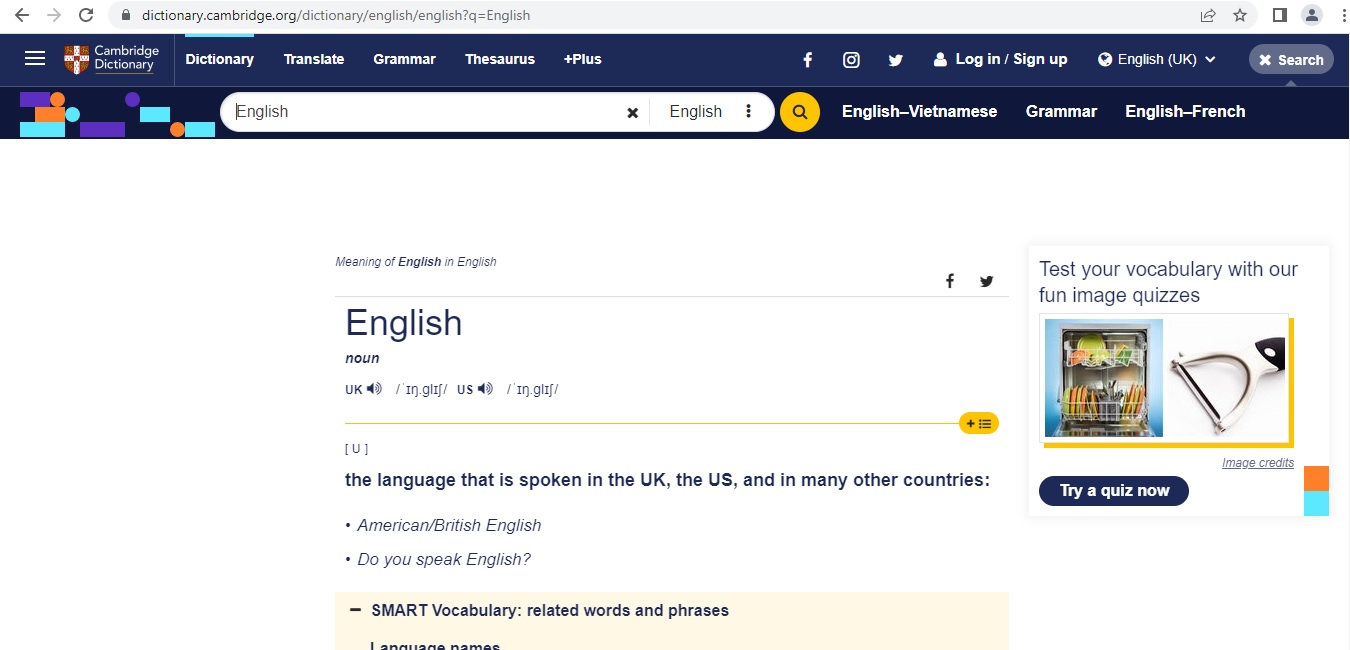This screenshot has height=650, width=1350.
Task: Open the English–Vietnamese dictionary link
Action: [919, 112]
